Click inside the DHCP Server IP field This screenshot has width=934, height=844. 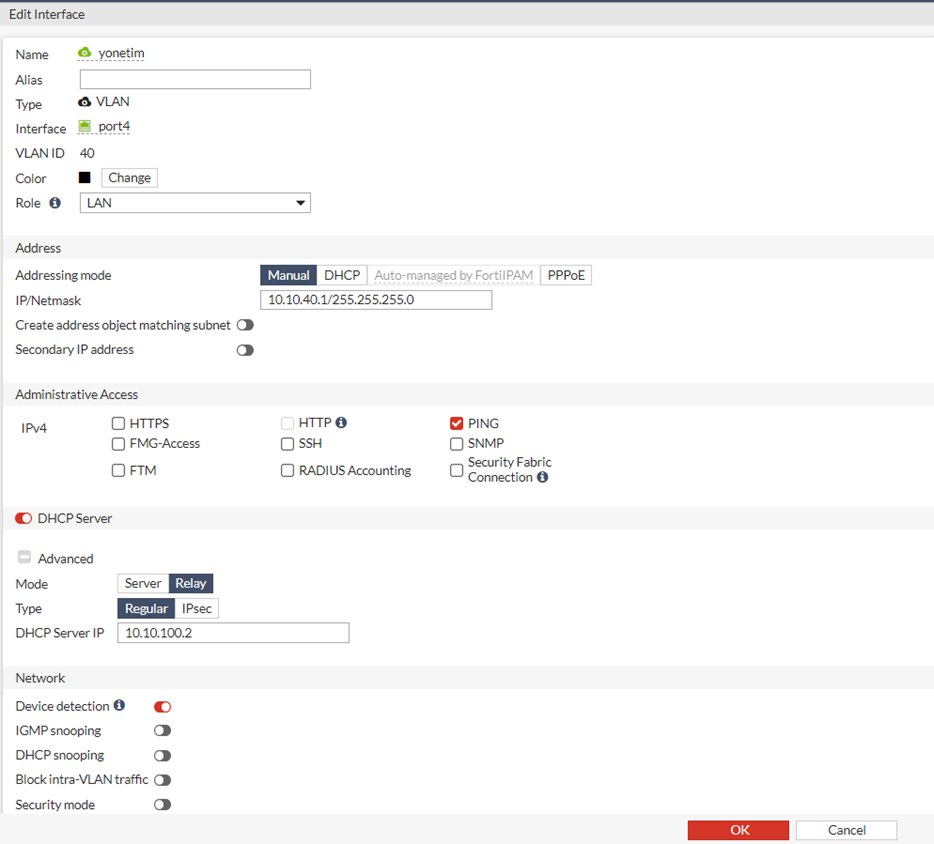click(233, 632)
